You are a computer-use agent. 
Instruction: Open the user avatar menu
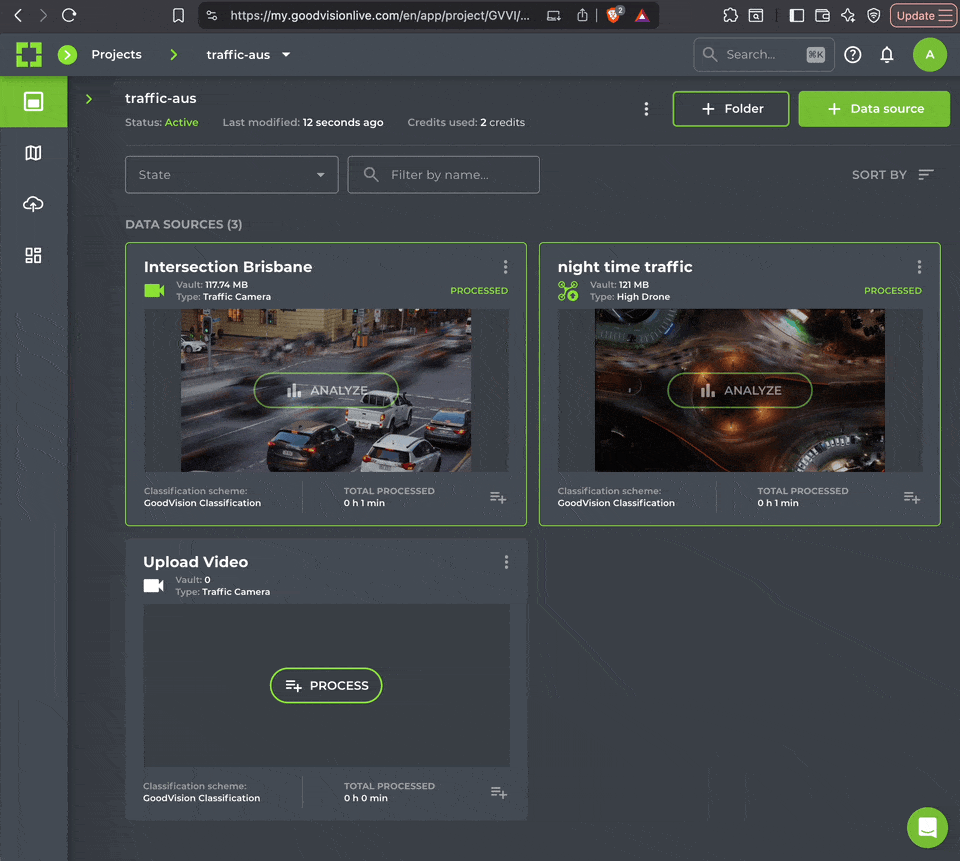(x=929, y=55)
